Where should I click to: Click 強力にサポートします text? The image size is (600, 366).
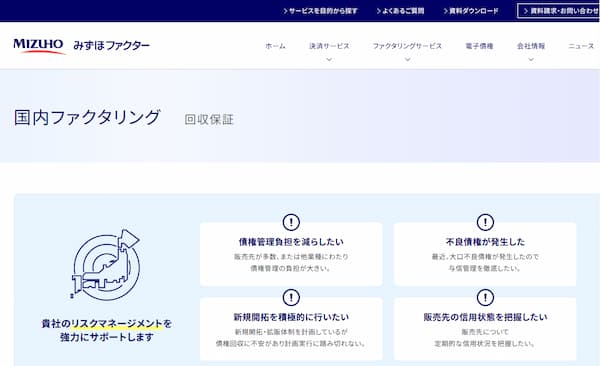point(107,337)
